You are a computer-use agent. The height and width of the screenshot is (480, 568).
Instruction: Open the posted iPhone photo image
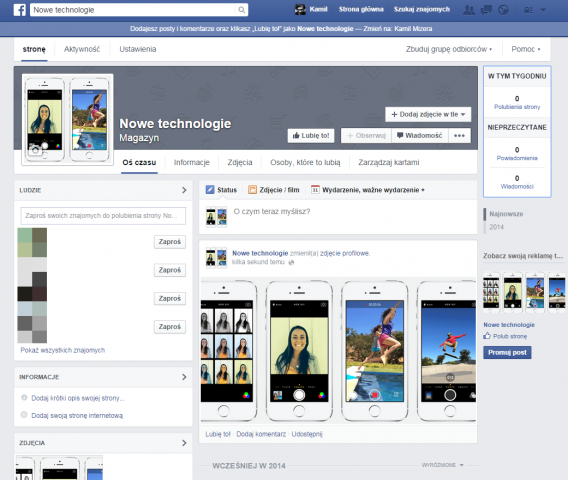point(338,350)
